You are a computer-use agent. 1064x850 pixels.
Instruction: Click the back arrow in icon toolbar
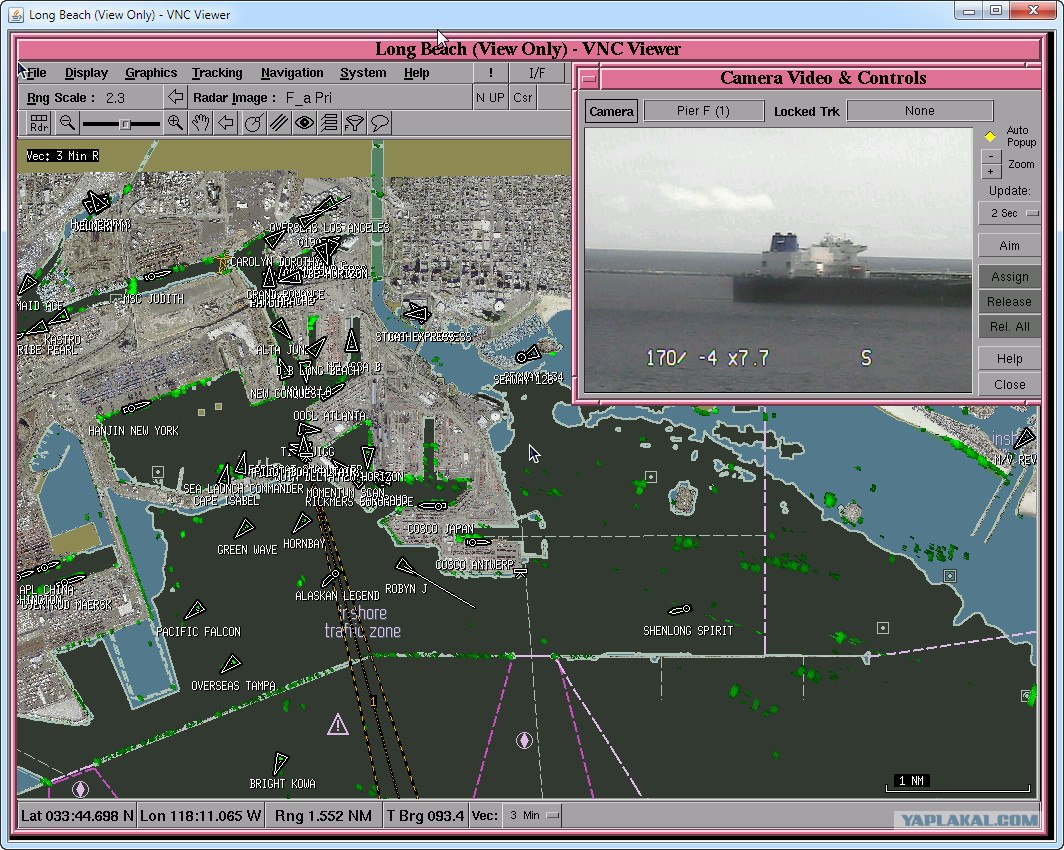point(226,123)
